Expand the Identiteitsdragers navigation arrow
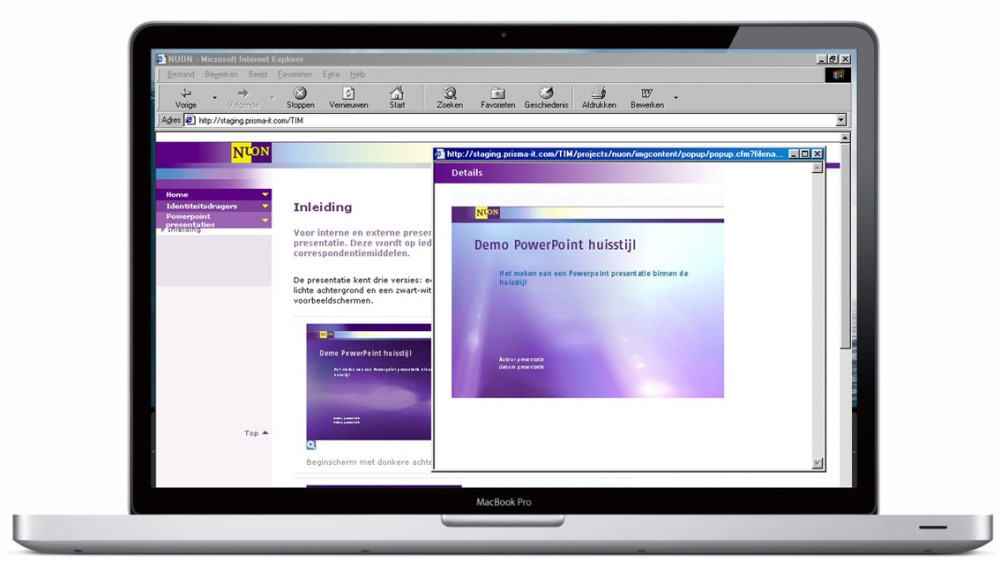 [265, 206]
